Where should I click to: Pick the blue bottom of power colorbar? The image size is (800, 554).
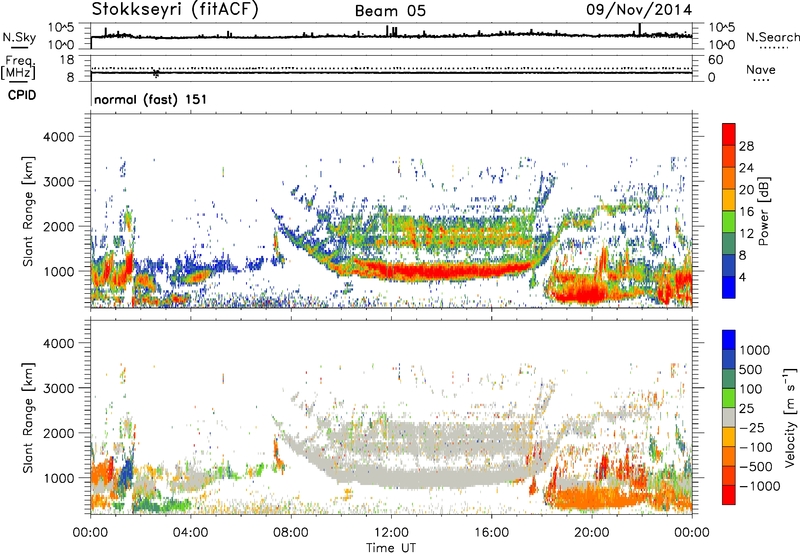[x=729, y=287]
